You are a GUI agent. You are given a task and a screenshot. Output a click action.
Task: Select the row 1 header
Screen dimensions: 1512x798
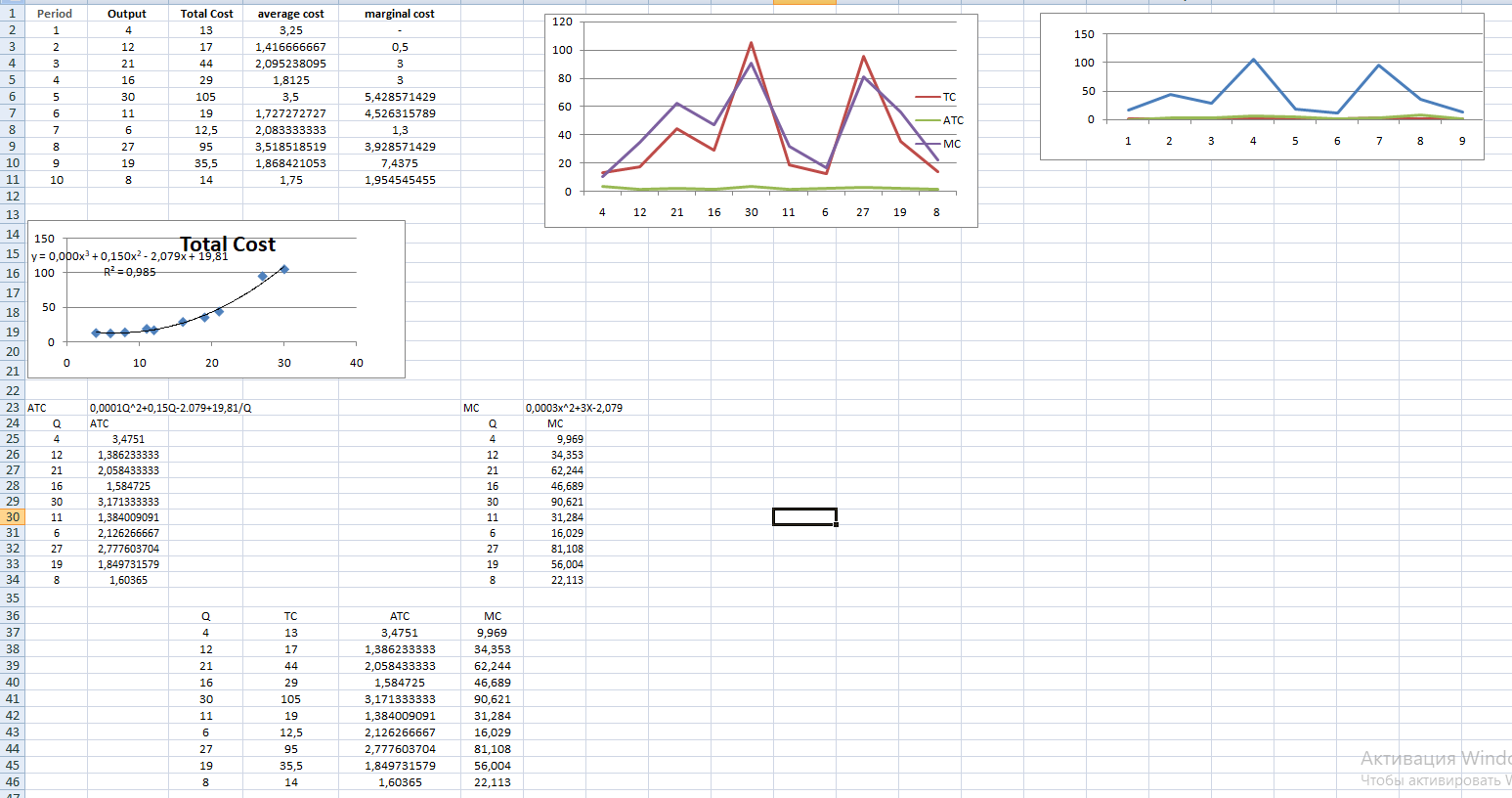(13, 14)
